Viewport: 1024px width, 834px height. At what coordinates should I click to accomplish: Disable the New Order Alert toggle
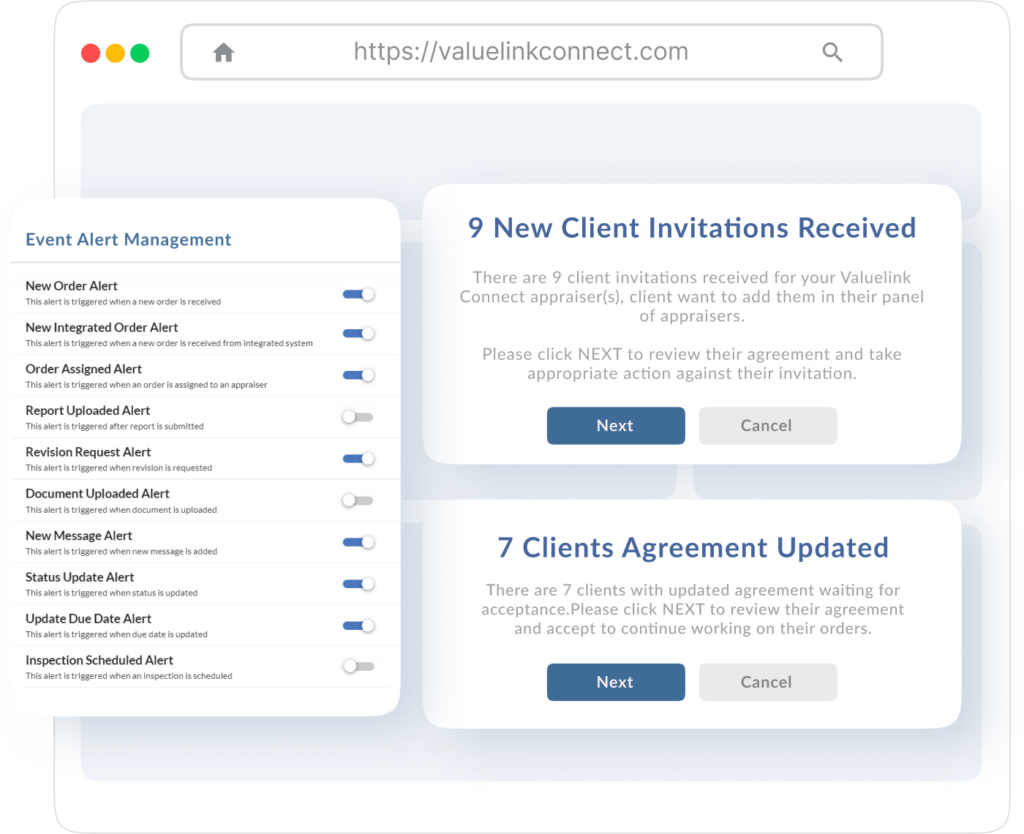pyautogui.click(x=357, y=293)
